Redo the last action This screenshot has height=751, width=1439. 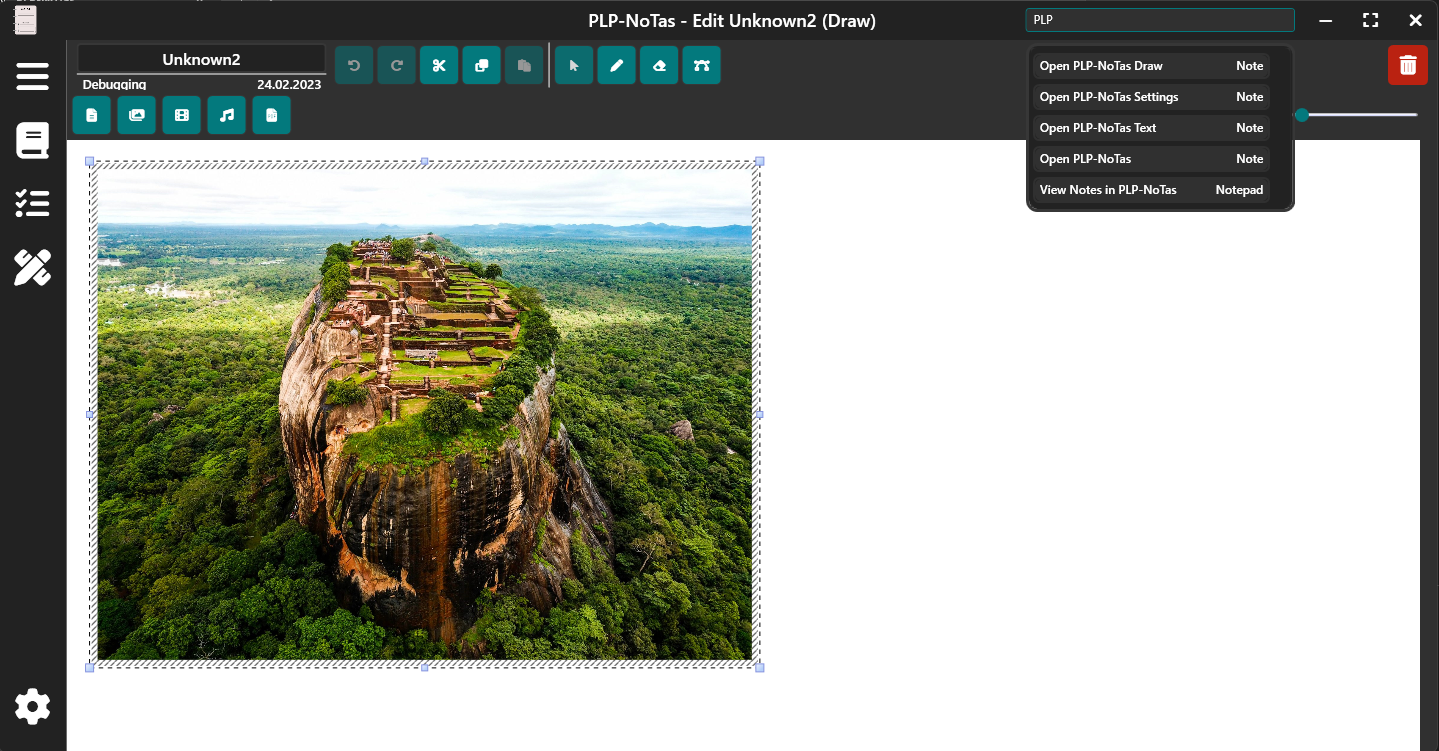click(396, 65)
